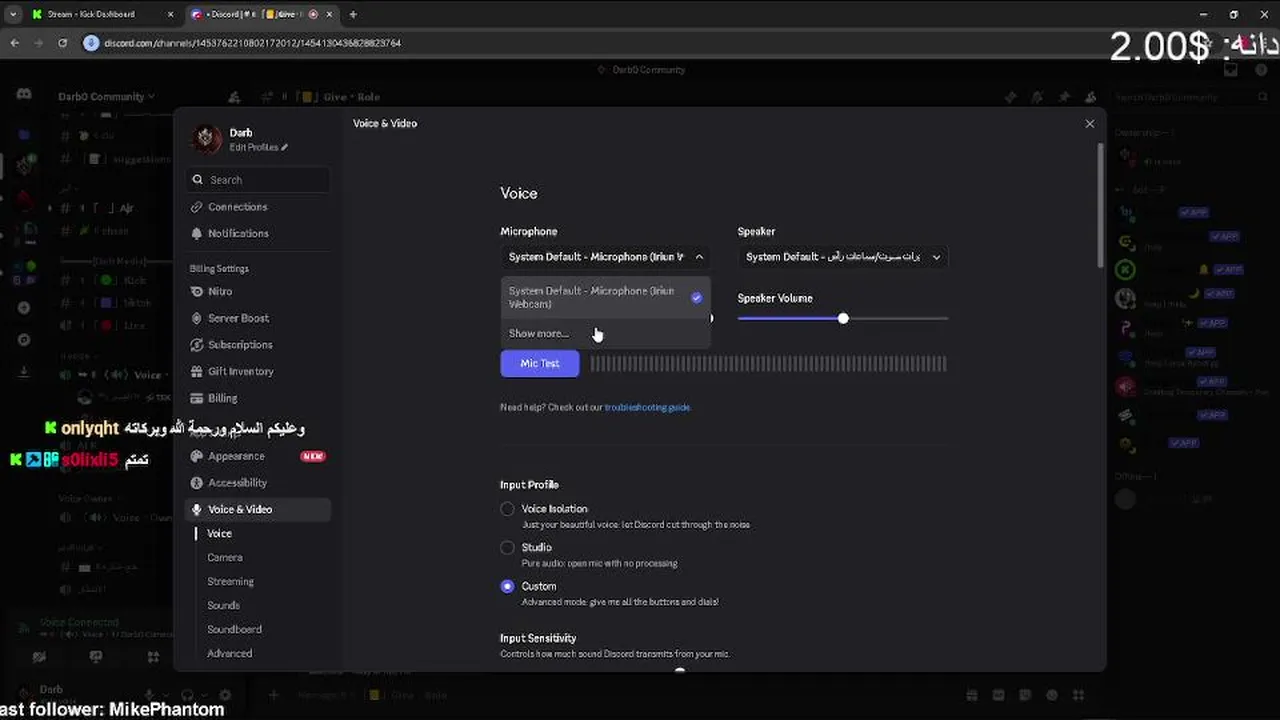
Task: Click the pencil icon next to Edit Profiles
Action: [x=284, y=148]
